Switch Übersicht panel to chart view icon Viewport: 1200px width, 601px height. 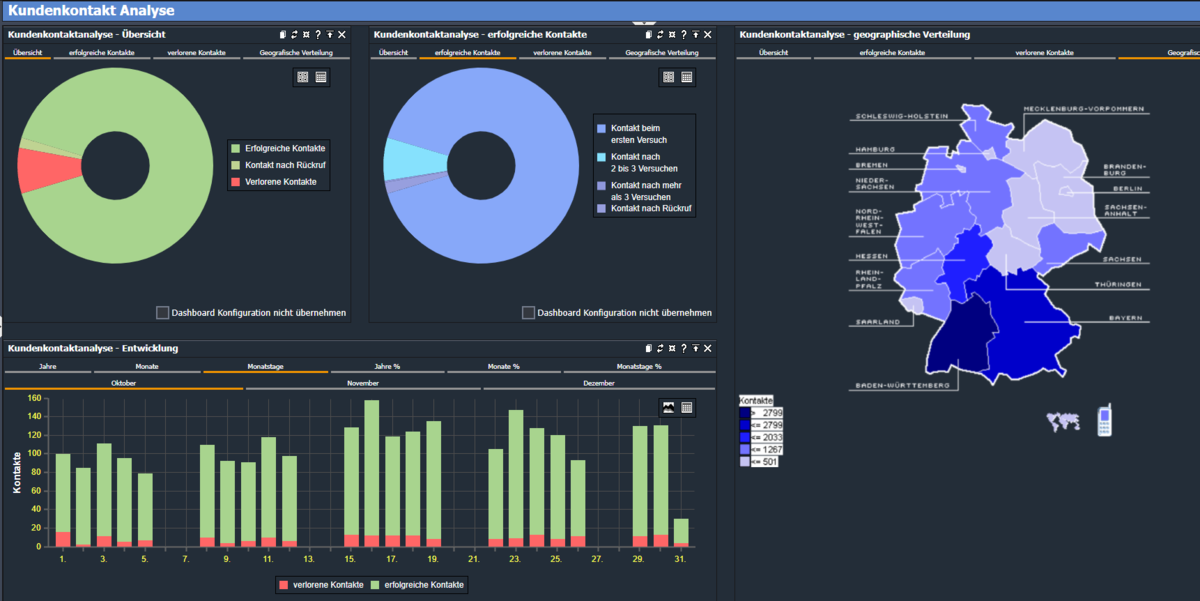click(x=303, y=77)
